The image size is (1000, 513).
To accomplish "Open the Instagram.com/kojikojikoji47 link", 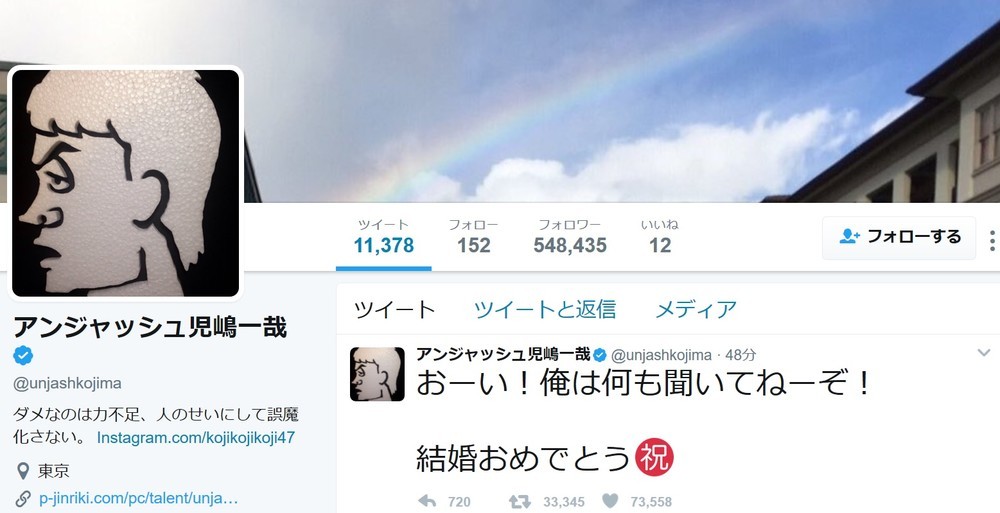I will [x=196, y=438].
